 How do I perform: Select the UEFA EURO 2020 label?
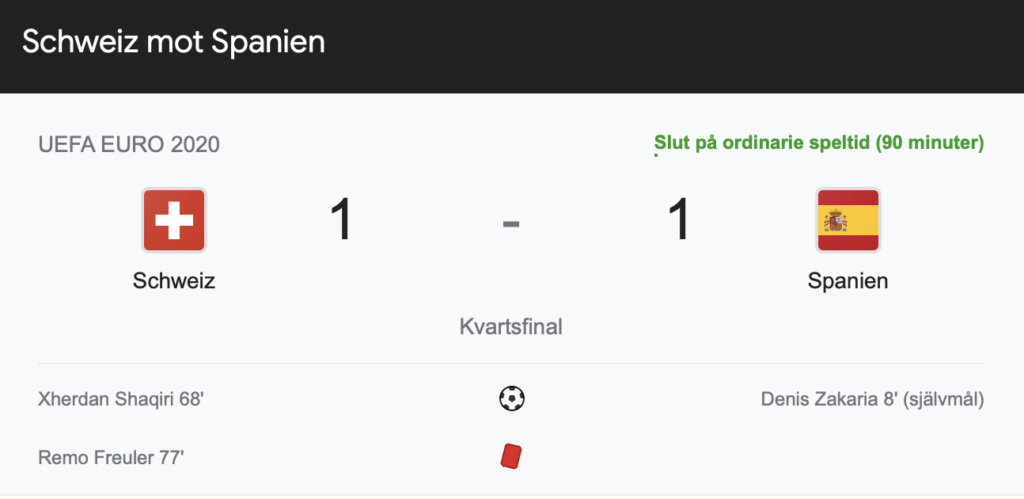[x=129, y=145]
